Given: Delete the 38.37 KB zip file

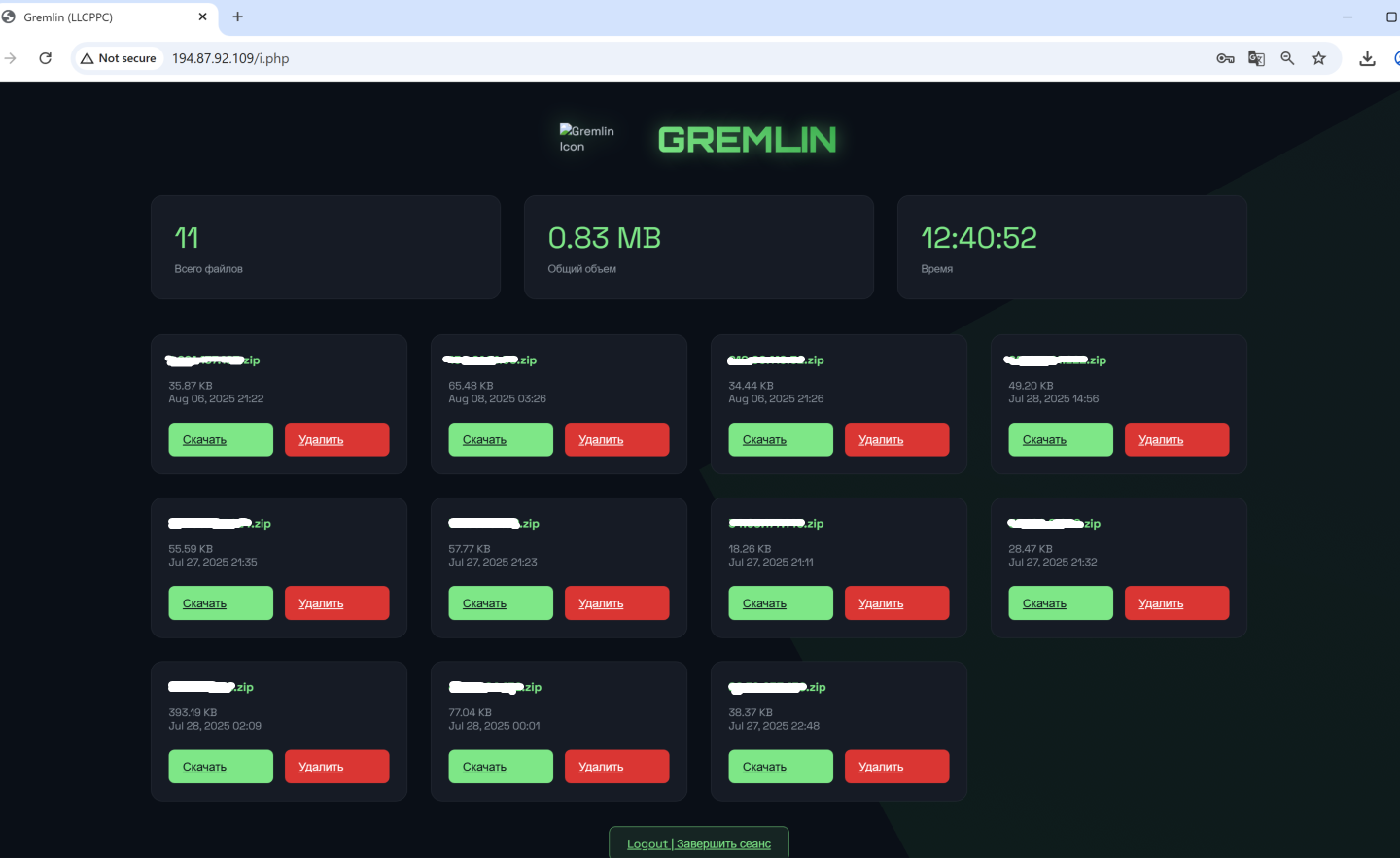Looking at the screenshot, I should click(x=897, y=766).
